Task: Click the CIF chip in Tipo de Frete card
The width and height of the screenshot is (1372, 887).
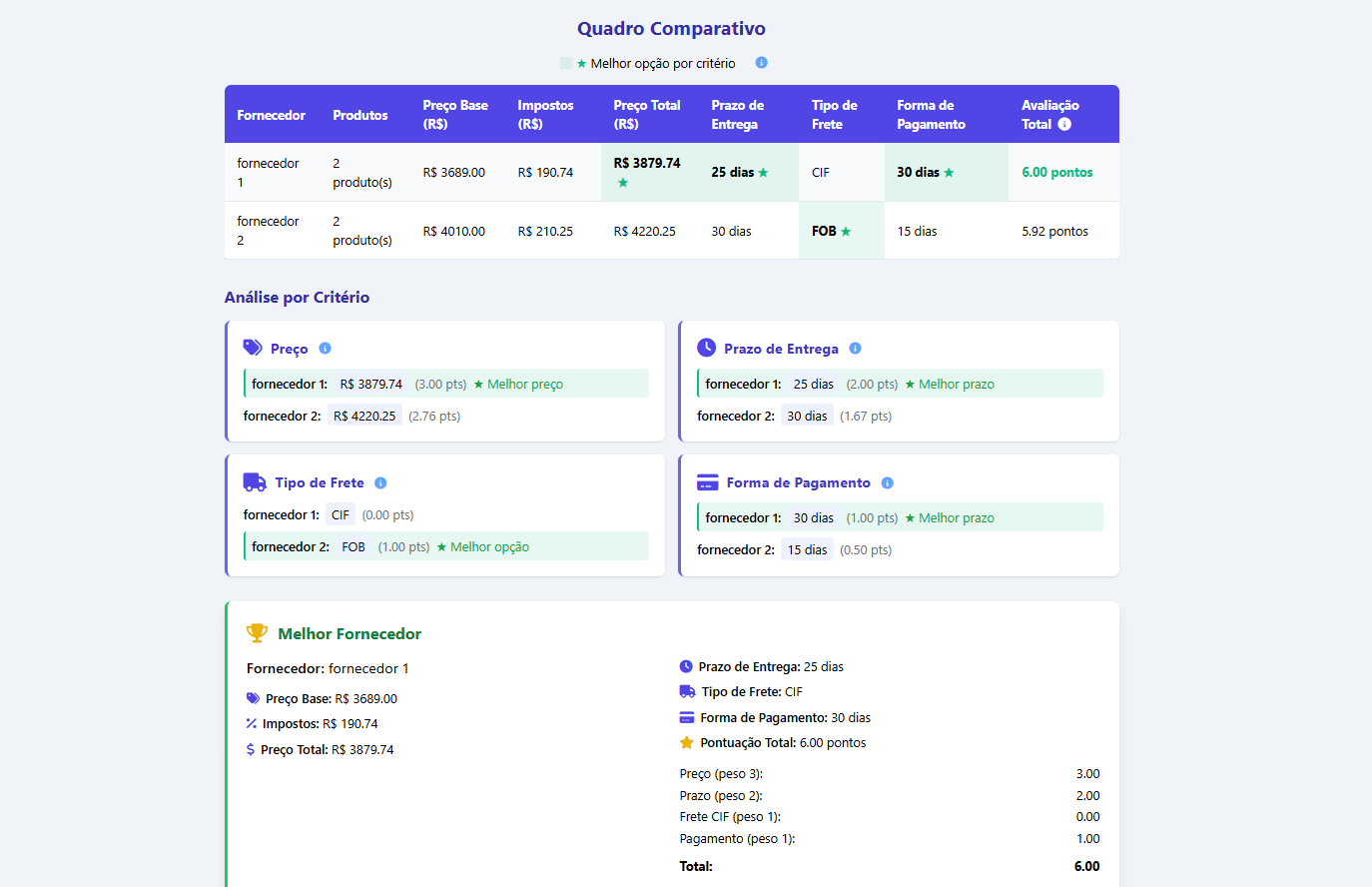Action: pyautogui.click(x=341, y=515)
